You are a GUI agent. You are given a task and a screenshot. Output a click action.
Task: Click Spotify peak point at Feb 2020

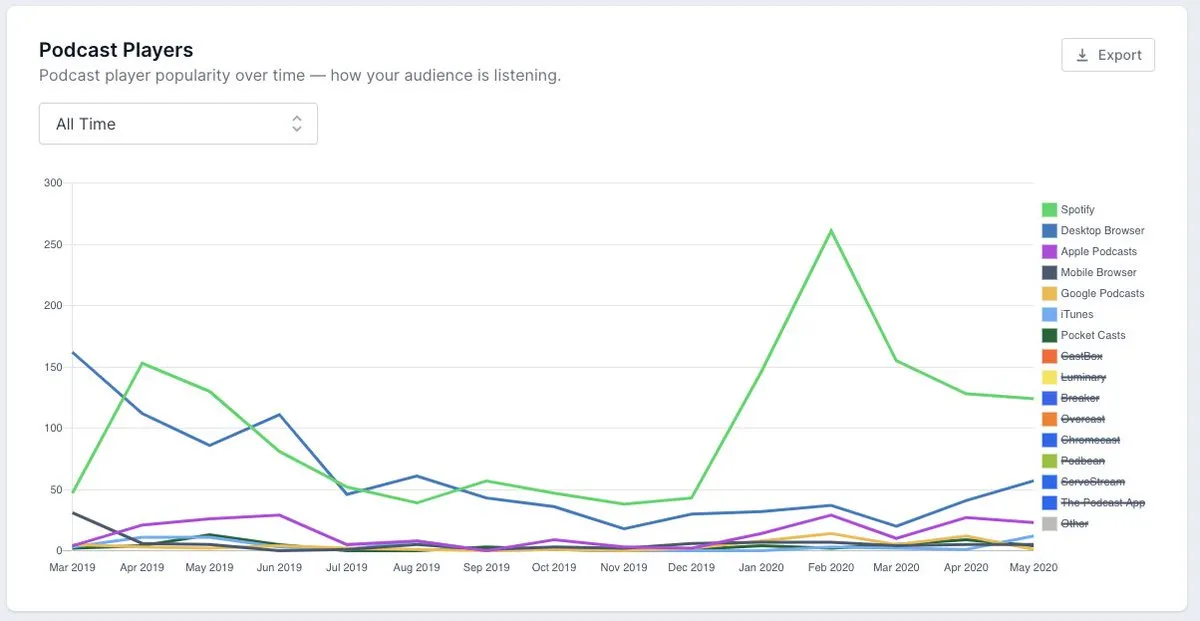[830, 230]
